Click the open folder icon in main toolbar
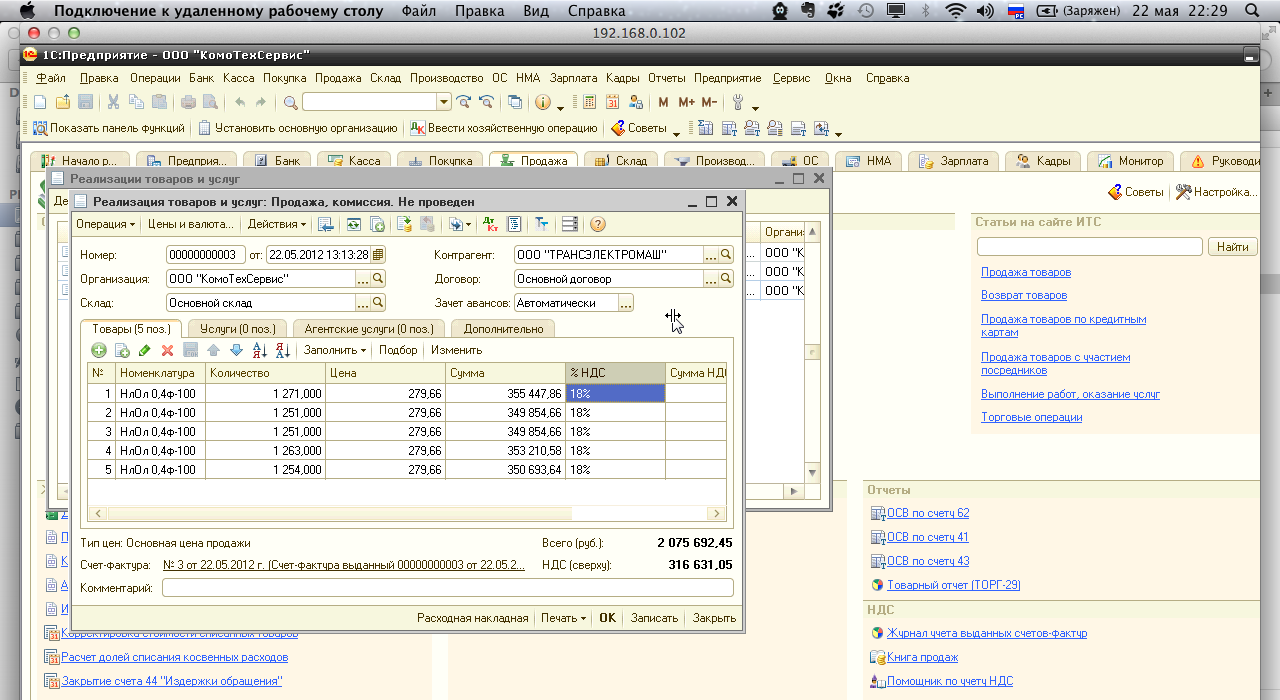Screen dimensions: 1280x700 click(63, 102)
